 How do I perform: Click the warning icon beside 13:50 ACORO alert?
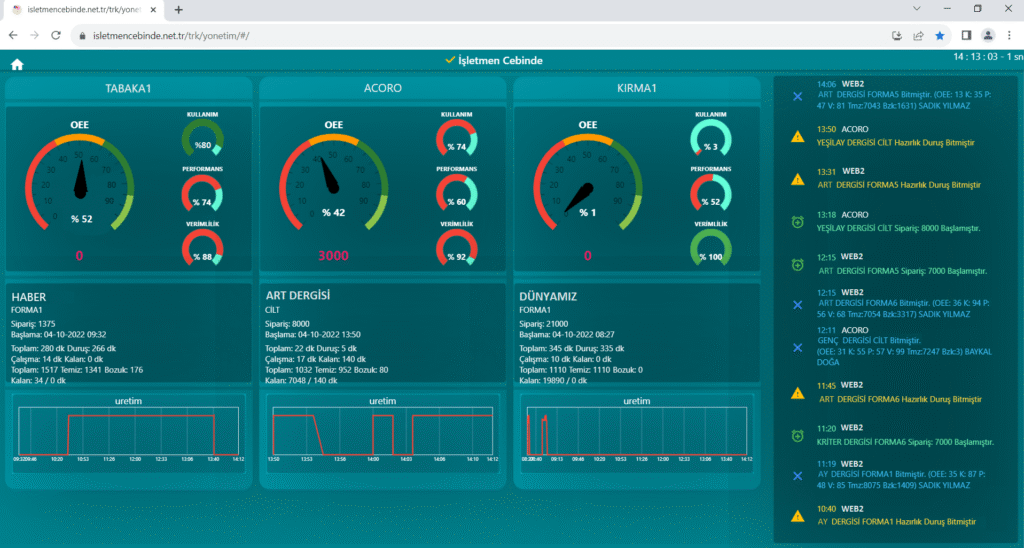click(797, 136)
